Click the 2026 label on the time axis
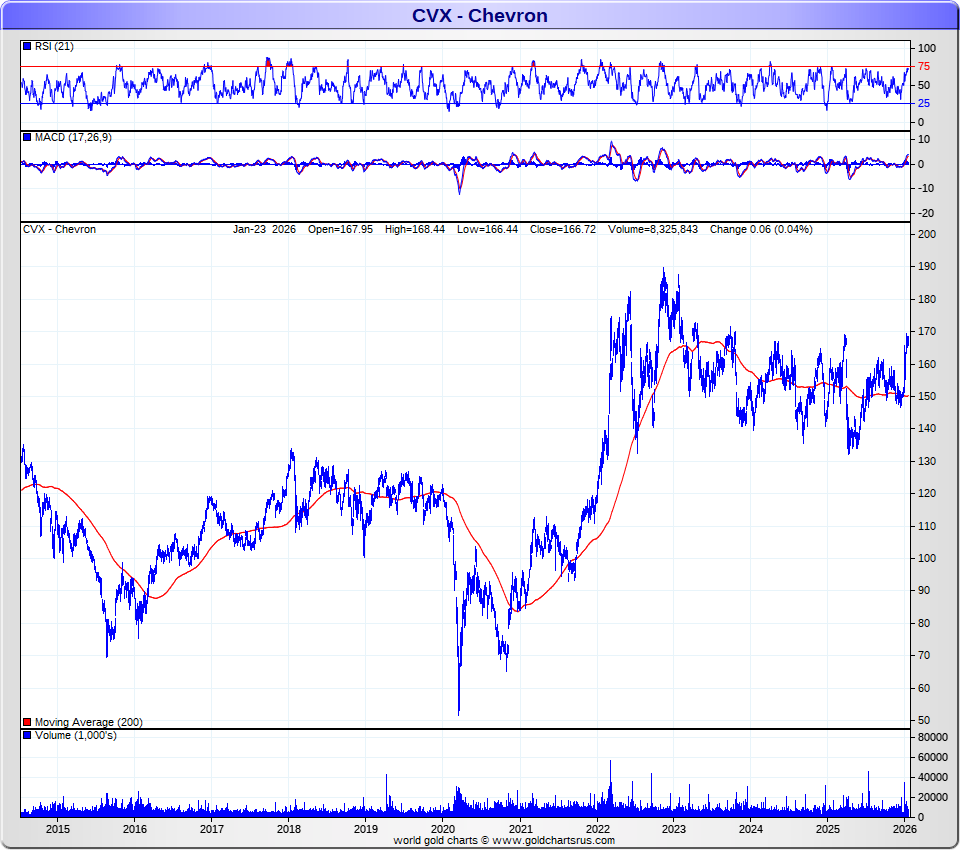 pyautogui.click(x=905, y=829)
